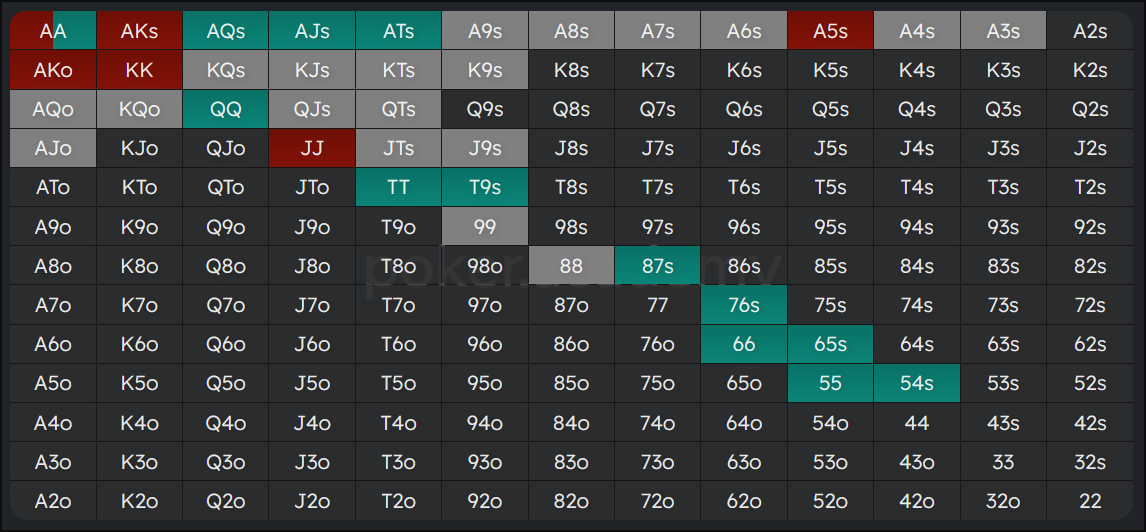Viewport: 1146px width, 532px height.
Task: Select the 72o hand cell
Action: coord(657,501)
